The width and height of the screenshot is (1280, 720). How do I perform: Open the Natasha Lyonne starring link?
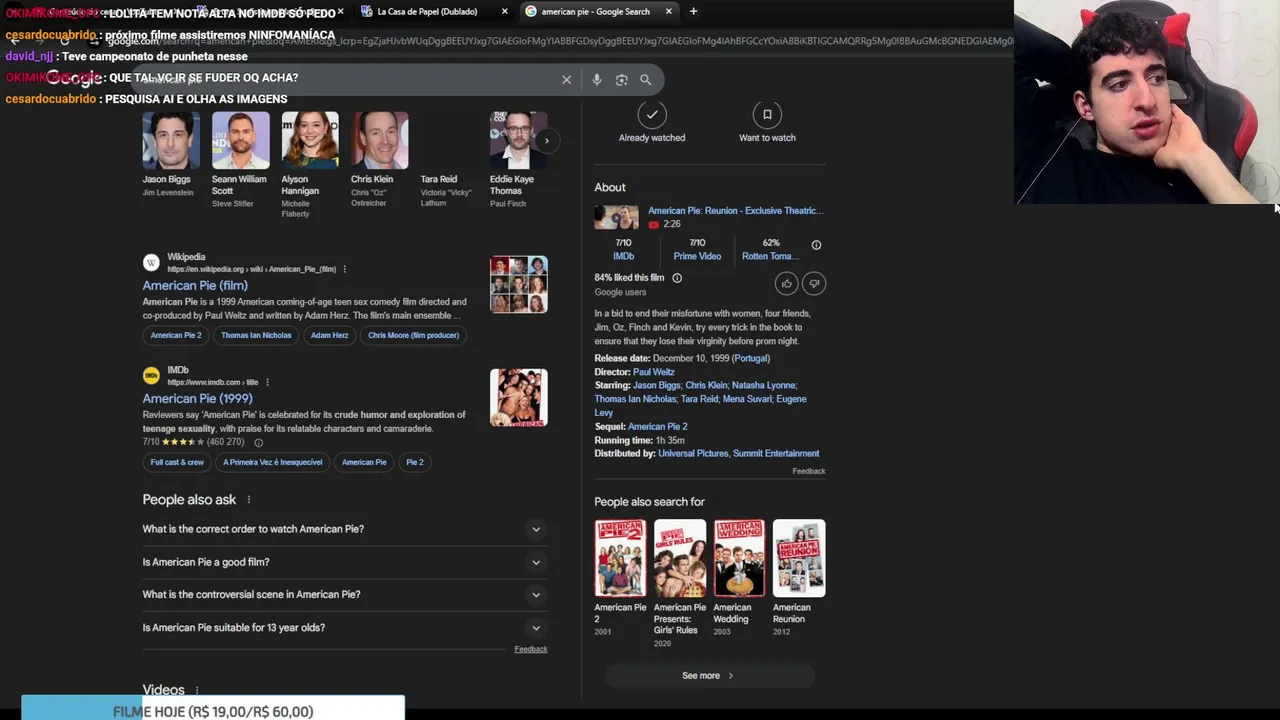pyautogui.click(x=764, y=385)
